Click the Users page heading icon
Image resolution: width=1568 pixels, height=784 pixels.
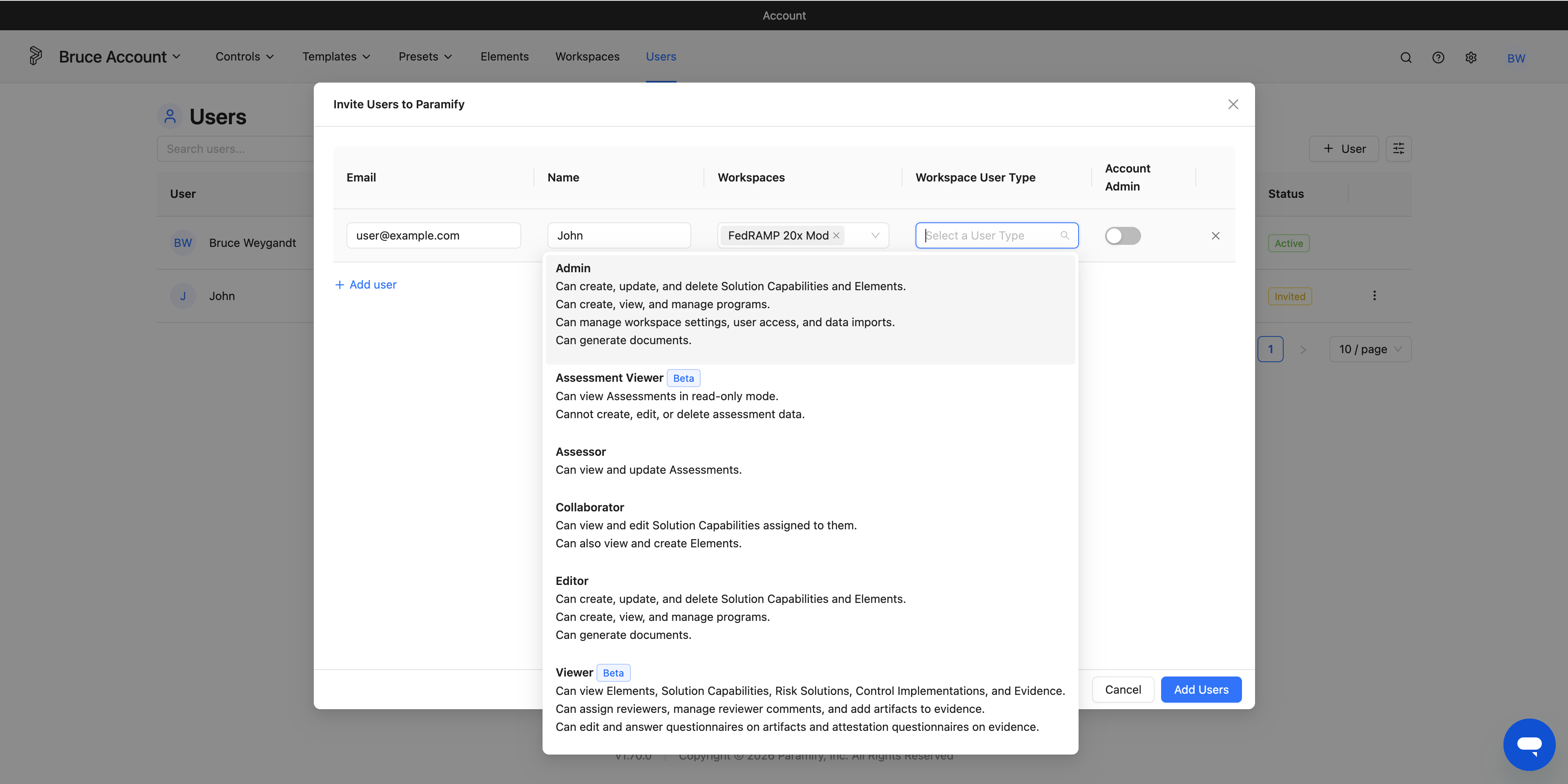(x=170, y=116)
